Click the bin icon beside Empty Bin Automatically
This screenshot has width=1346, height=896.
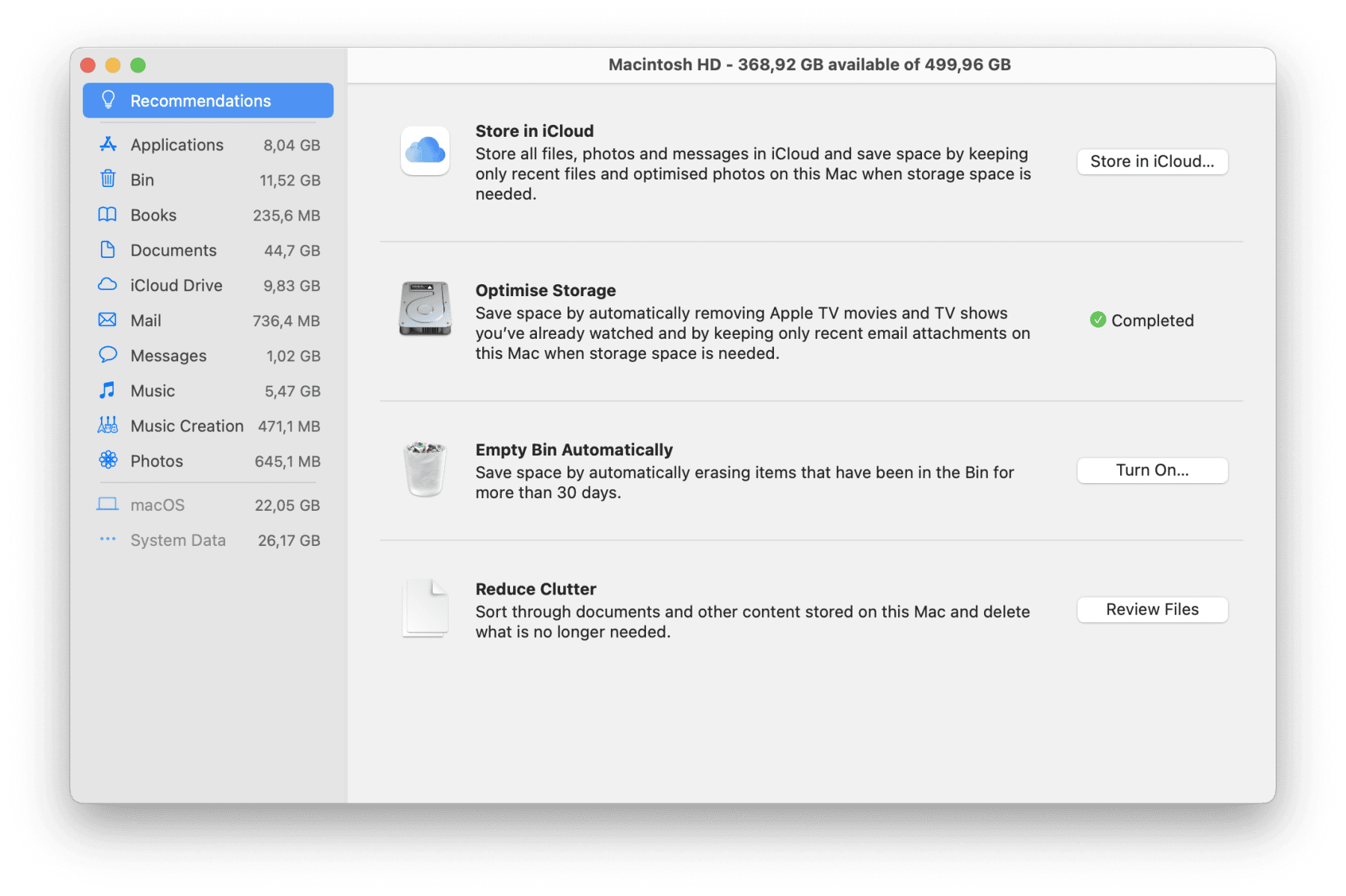click(x=423, y=470)
